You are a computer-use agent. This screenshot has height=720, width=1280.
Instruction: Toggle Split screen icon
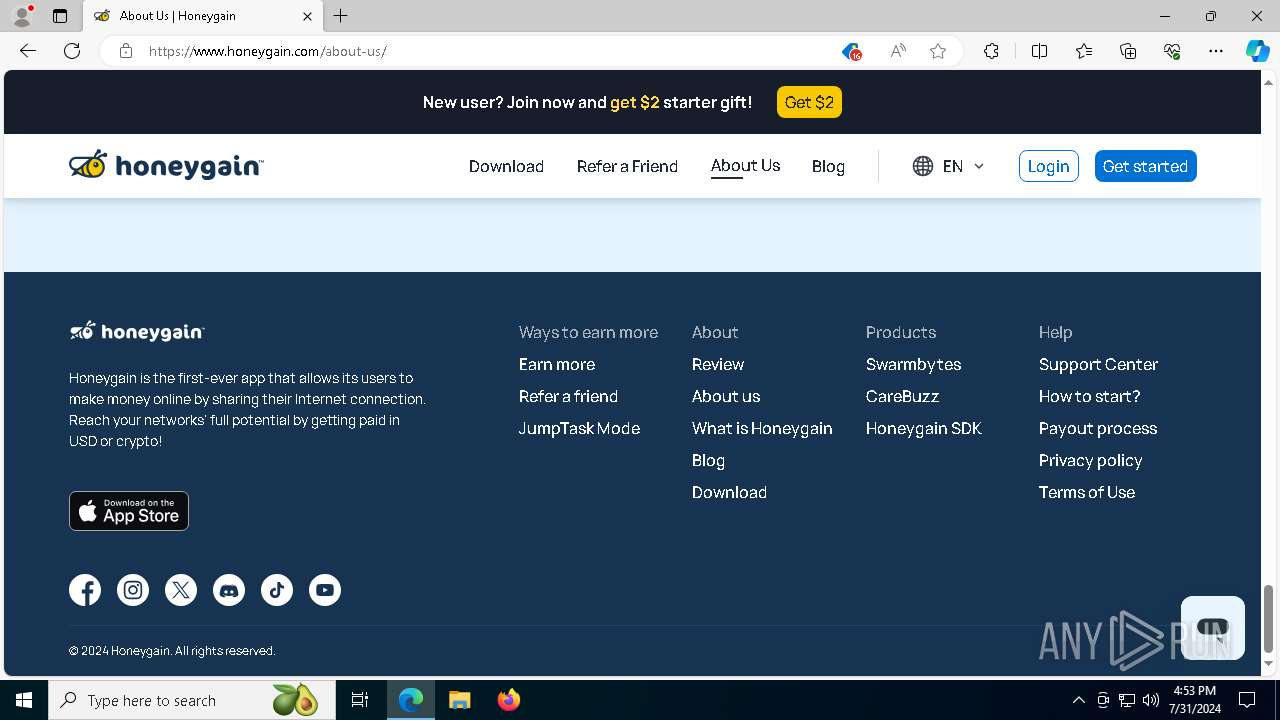(x=1039, y=51)
